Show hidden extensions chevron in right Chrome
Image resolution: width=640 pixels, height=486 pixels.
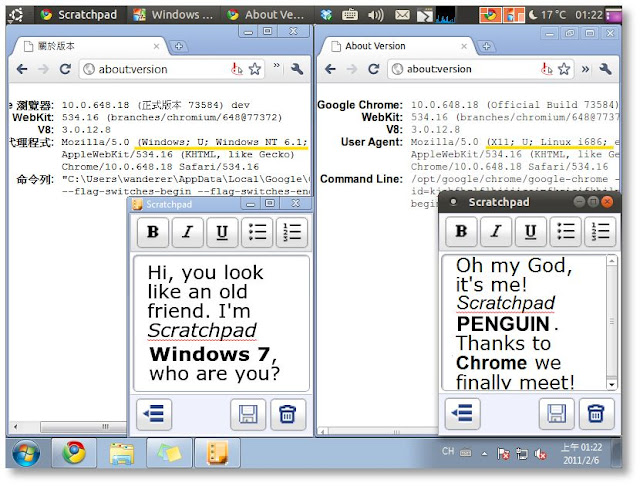[x=585, y=69]
